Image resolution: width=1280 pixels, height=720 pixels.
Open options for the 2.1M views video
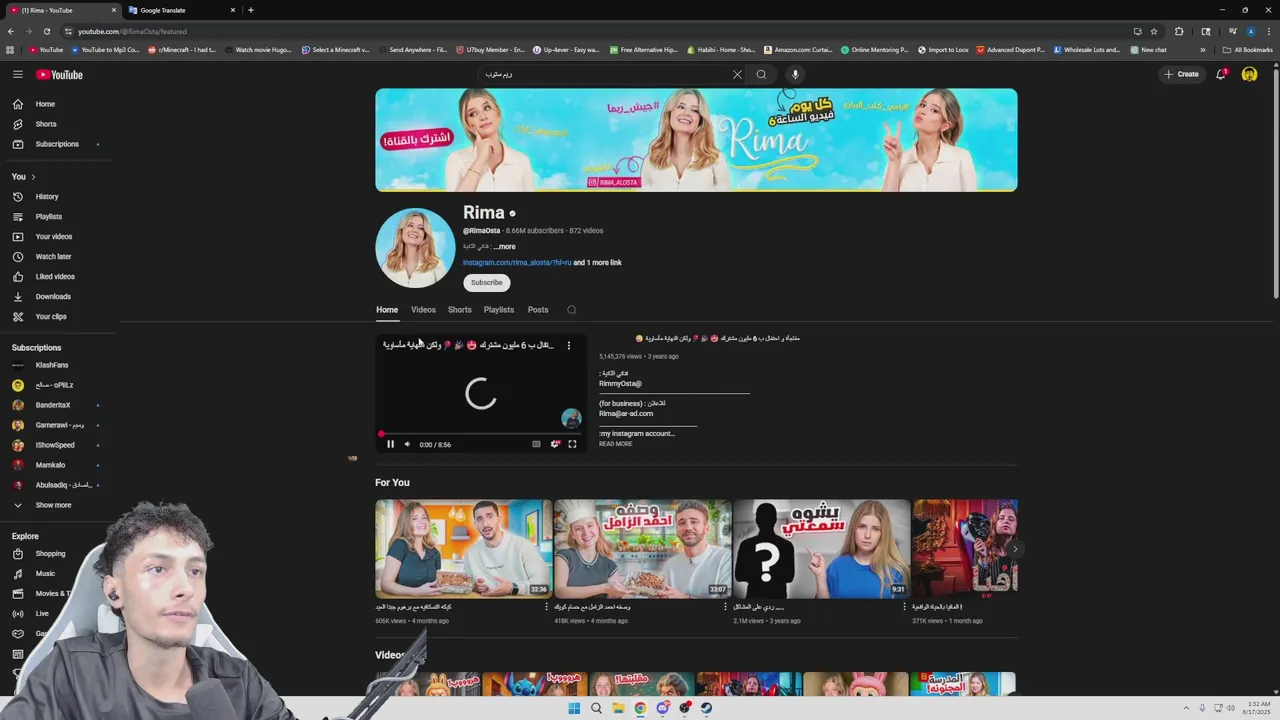(905, 607)
